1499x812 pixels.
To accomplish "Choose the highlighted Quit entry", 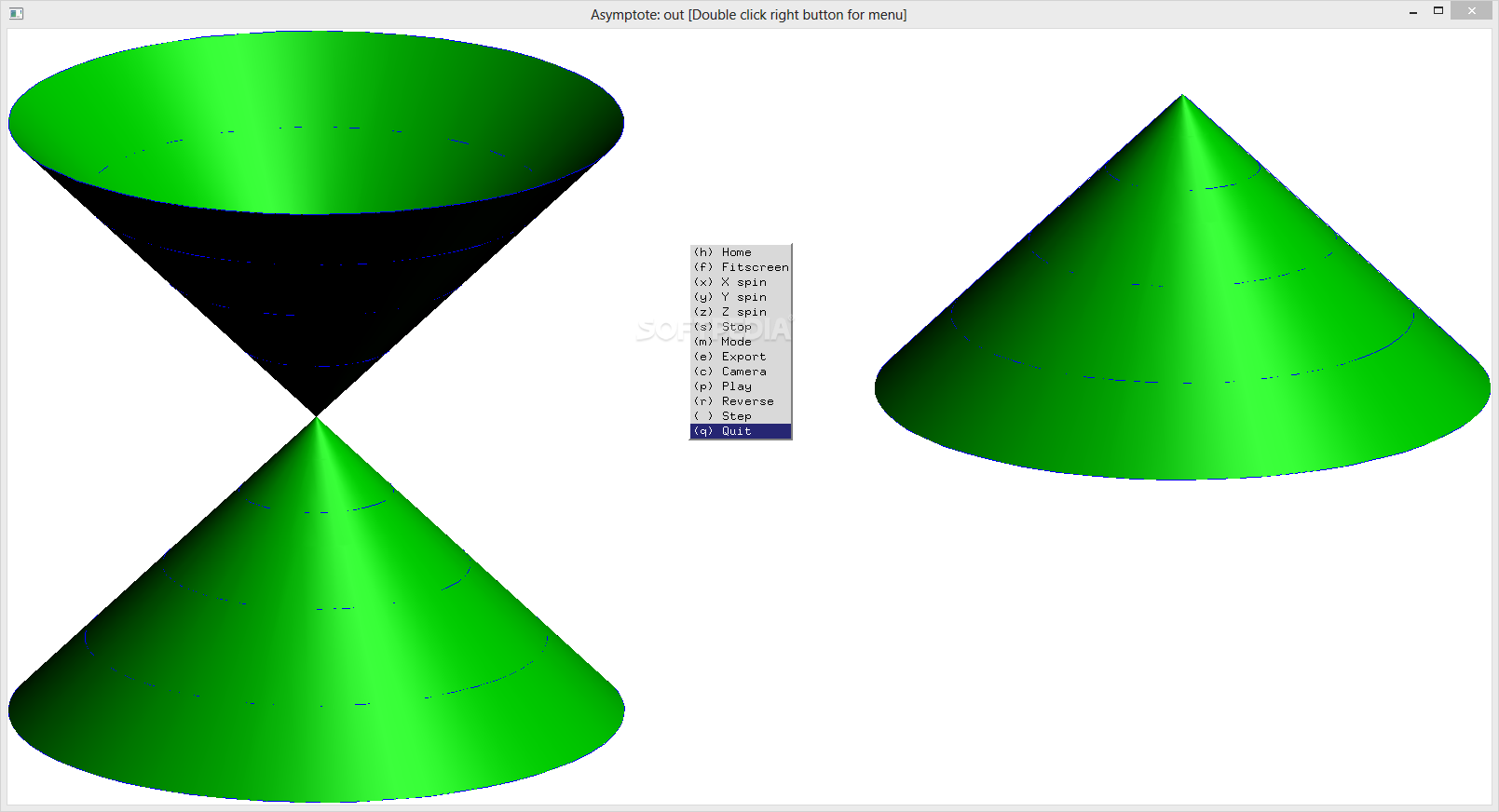I will (x=741, y=431).
